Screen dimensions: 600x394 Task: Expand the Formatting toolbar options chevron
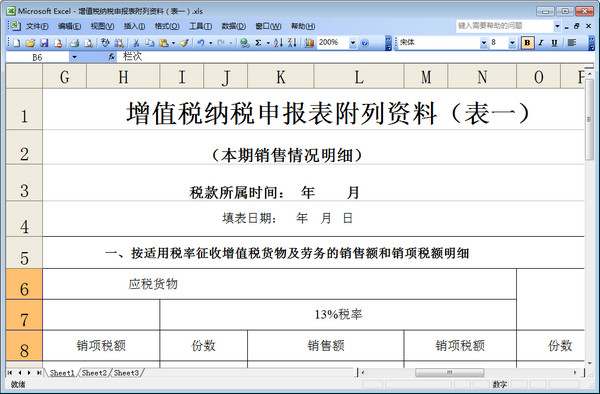592,43
